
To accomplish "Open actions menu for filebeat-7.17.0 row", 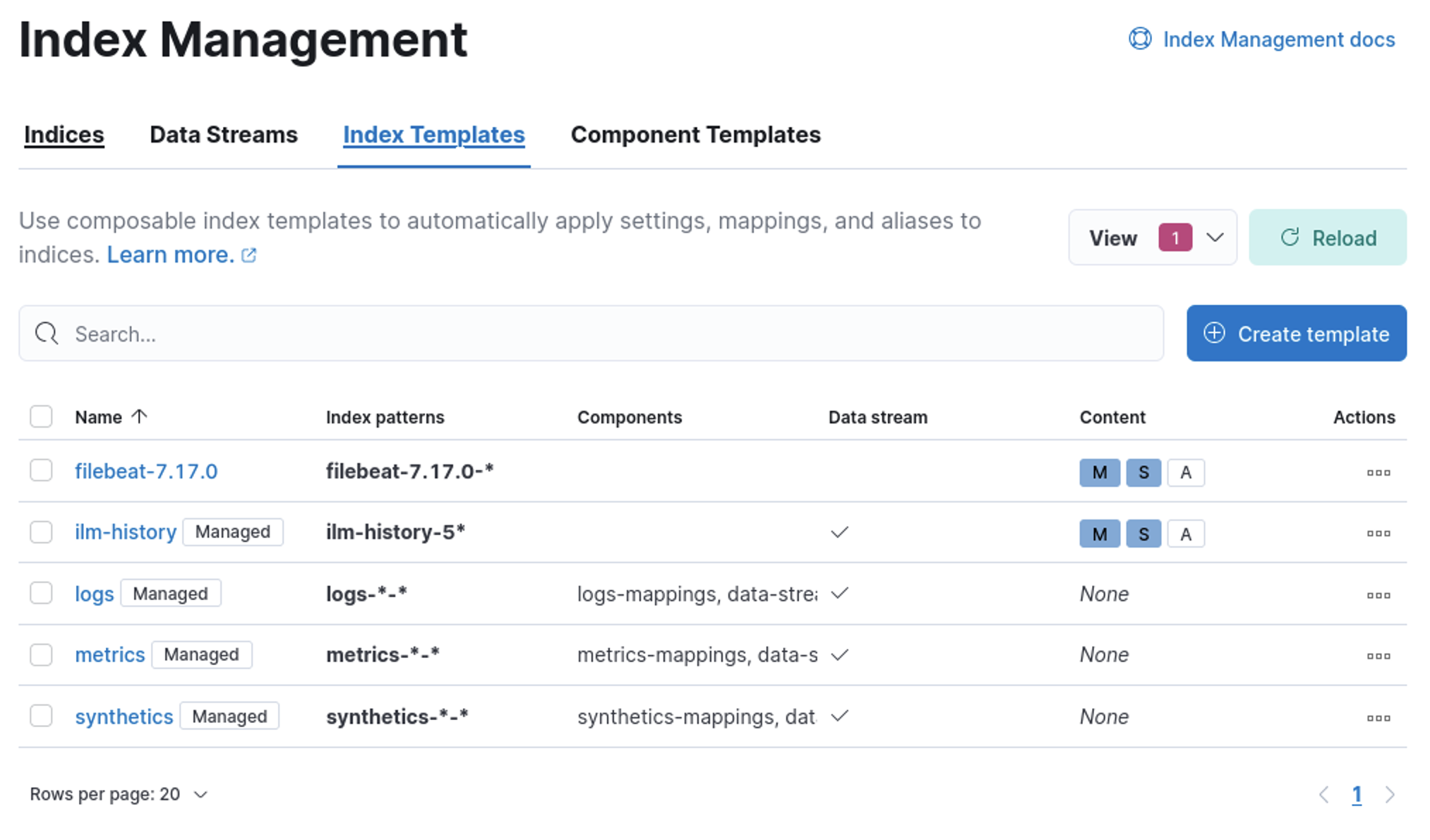I will tap(1378, 472).
